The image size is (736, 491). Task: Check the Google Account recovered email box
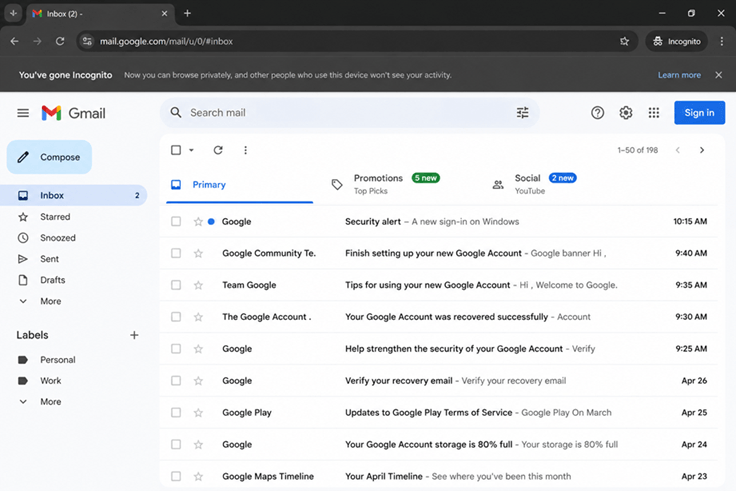[x=176, y=317]
